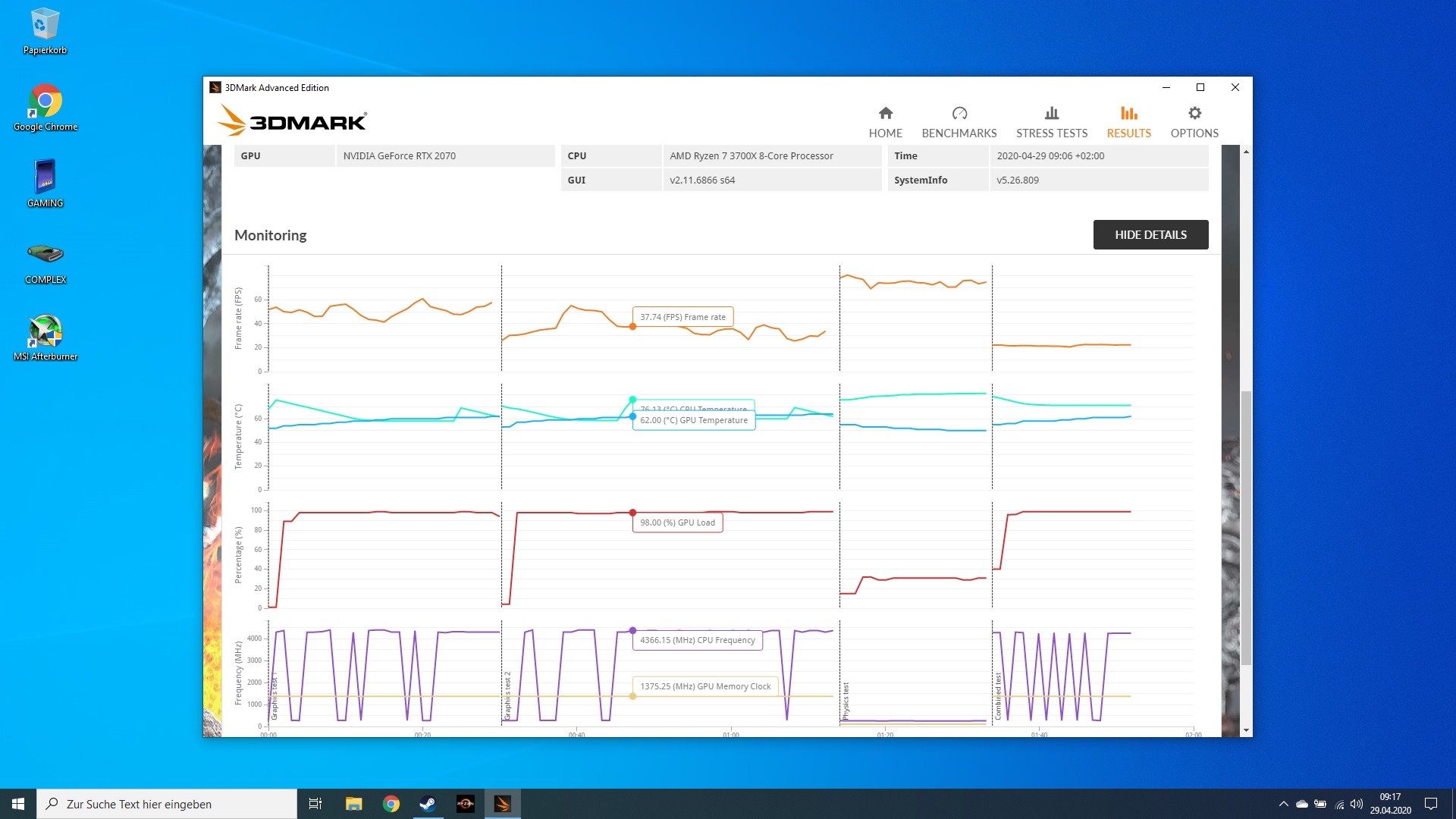This screenshot has height=819, width=1456.
Task: Click the Windows search box
Action: pyautogui.click(x=167, y=804)
